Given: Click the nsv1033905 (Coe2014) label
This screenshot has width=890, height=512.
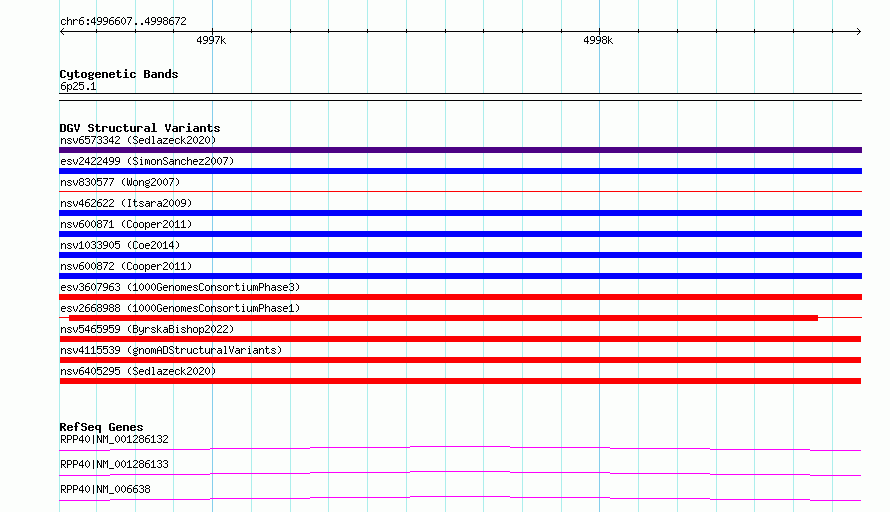Looking at the screenshot, I should click(120, 245).
